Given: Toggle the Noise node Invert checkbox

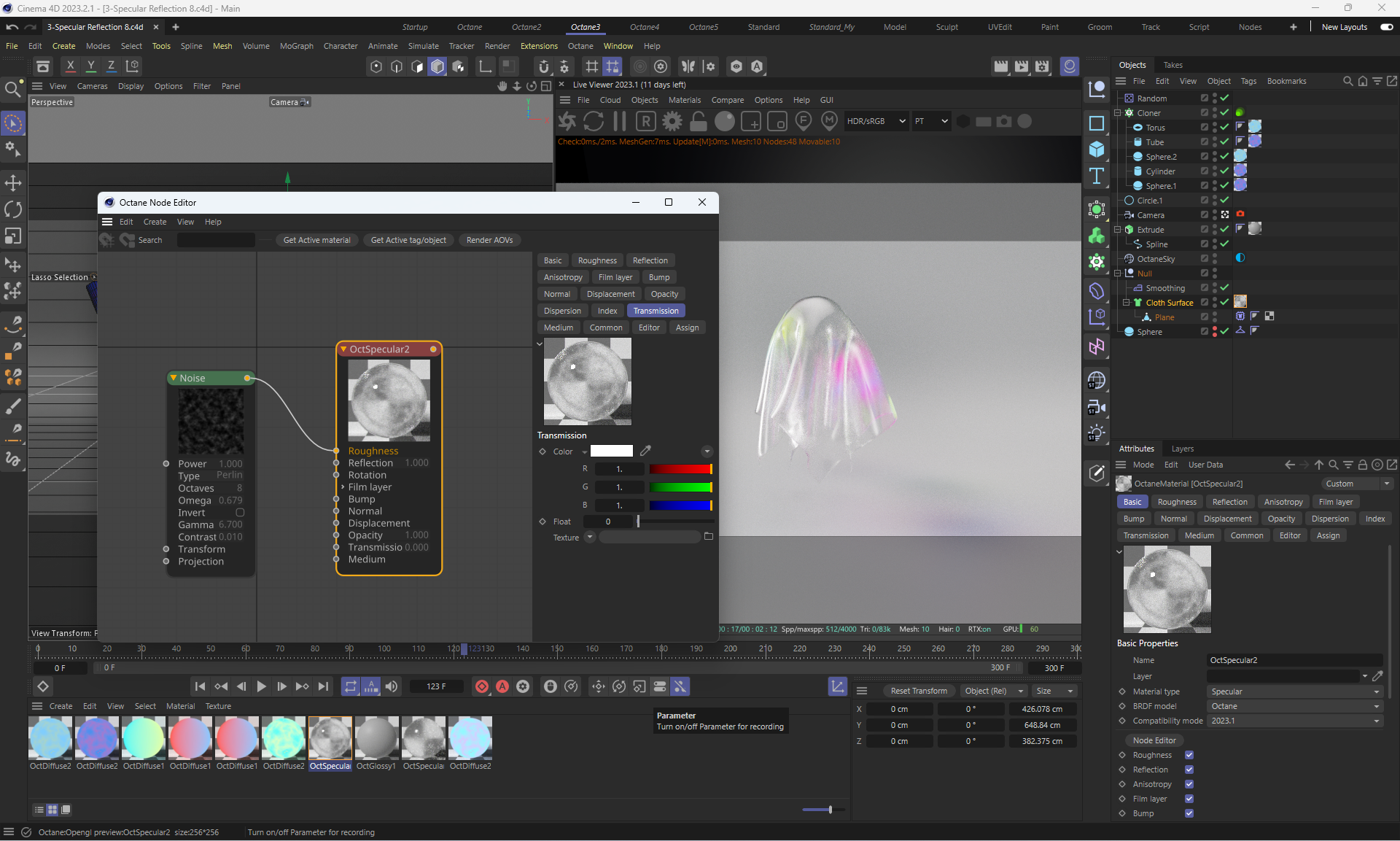Looking at the screenshot, I should tap(240, 512).
